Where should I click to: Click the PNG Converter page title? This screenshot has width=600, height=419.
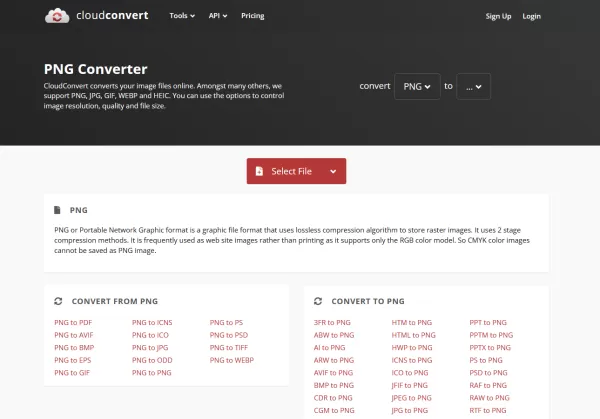pos(95,69)
